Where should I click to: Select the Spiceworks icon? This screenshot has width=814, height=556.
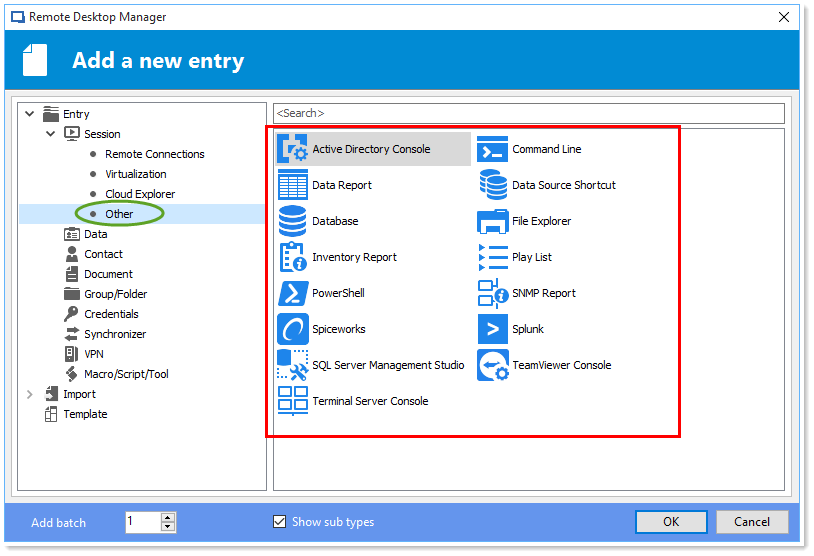pyautogui.click(x=293, y=329)
